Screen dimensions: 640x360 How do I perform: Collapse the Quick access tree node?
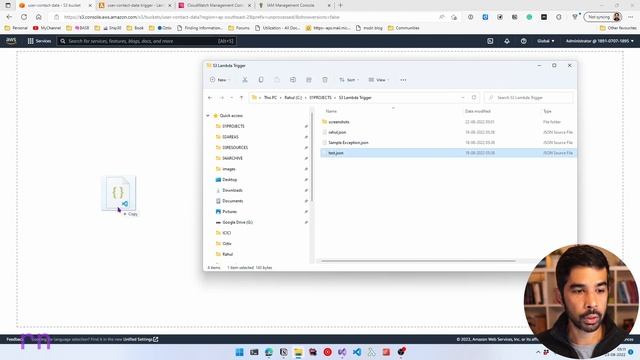(x=208, y=116)
